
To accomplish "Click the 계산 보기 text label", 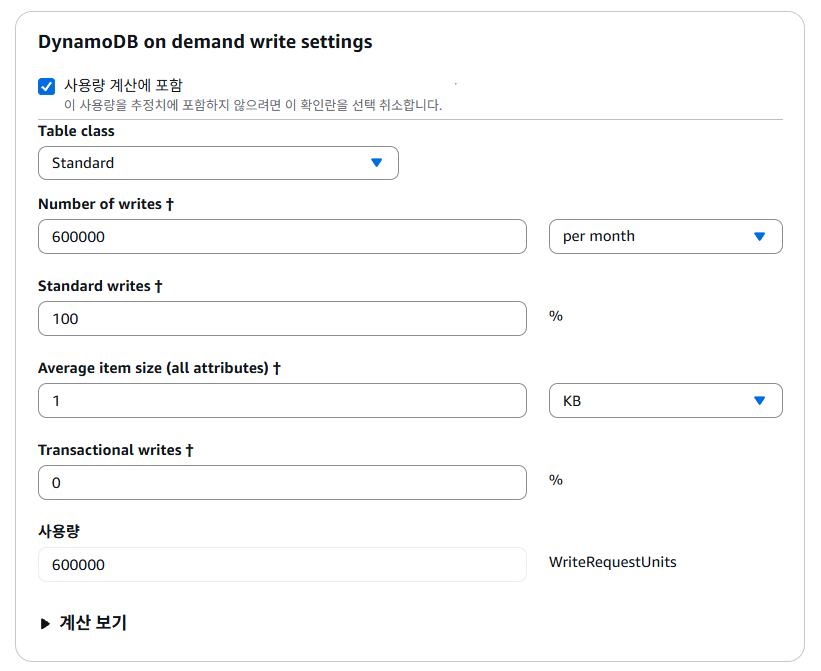I will 93,623.
